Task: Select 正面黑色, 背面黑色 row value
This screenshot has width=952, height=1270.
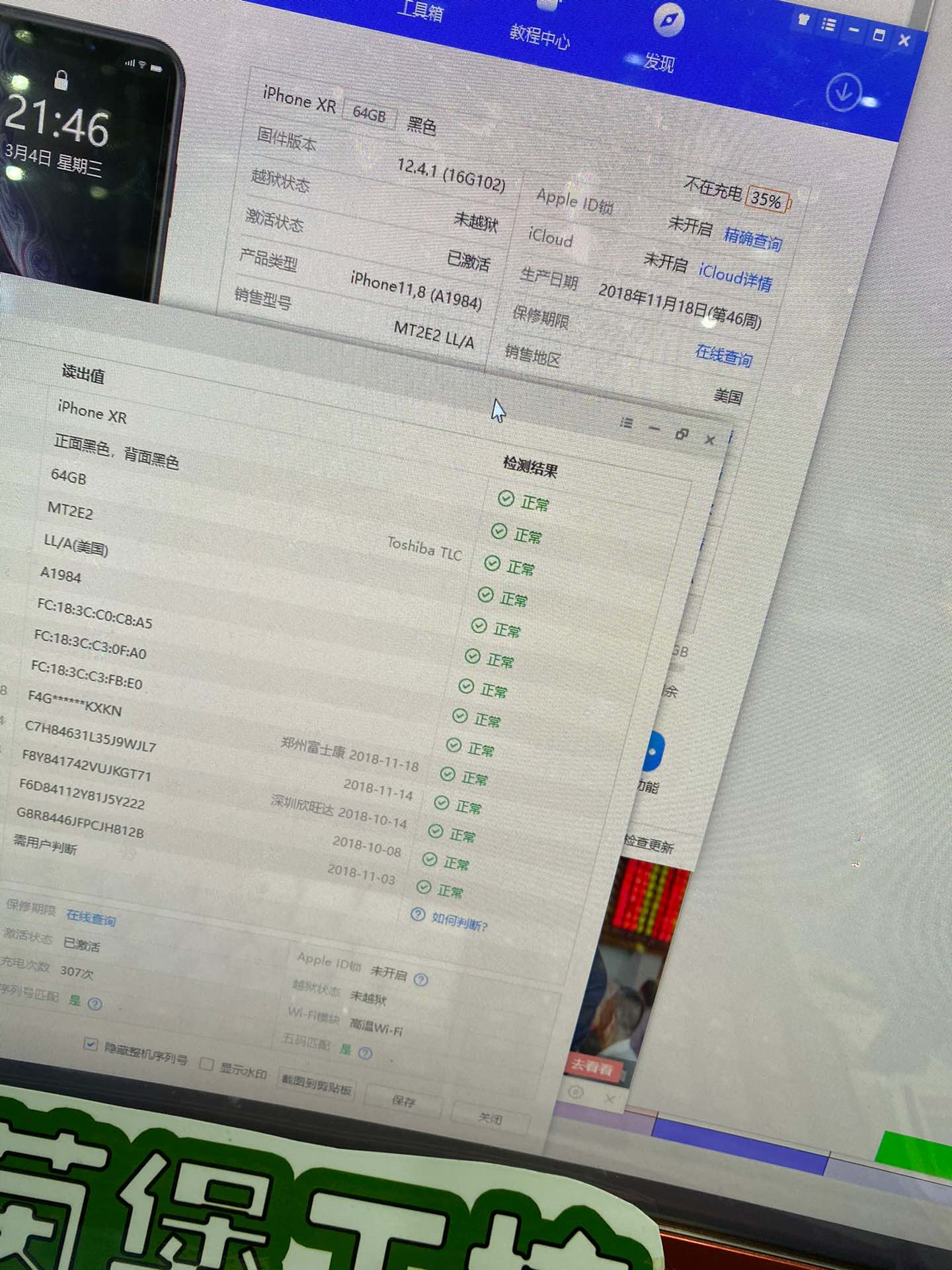Action: coord(116,451)
